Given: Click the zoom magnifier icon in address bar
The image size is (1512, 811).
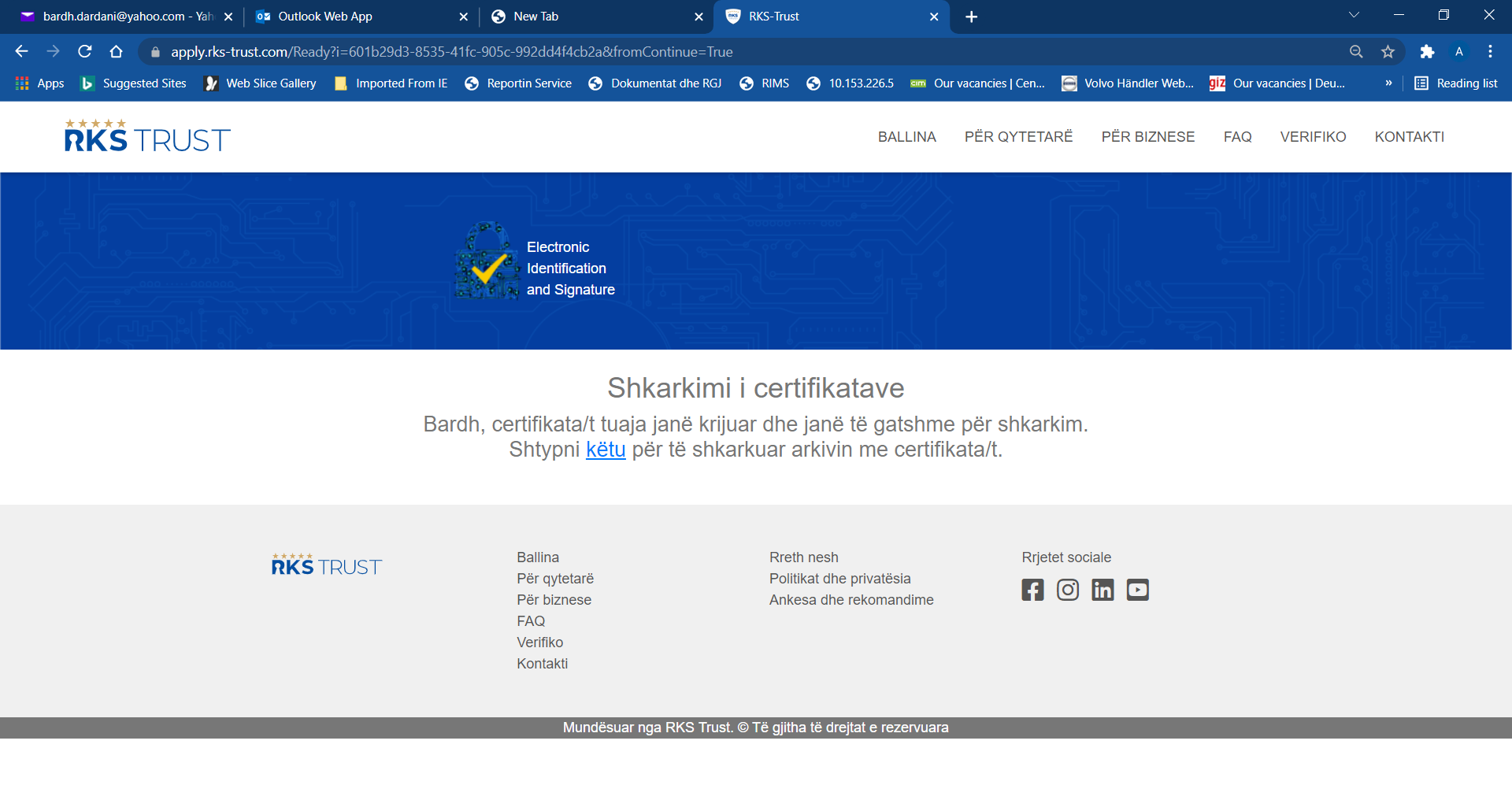Looking at the screenshot, I should coord(1356,51).
